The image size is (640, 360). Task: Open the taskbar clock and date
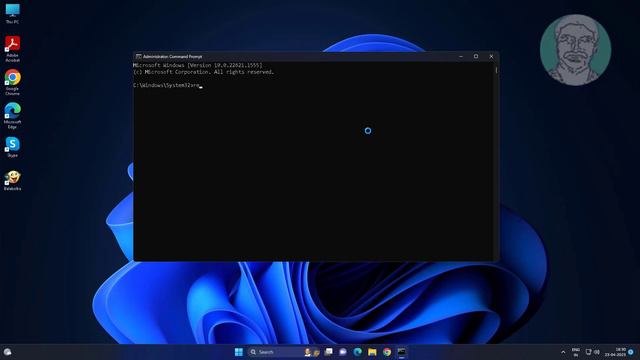pos(615,352)
